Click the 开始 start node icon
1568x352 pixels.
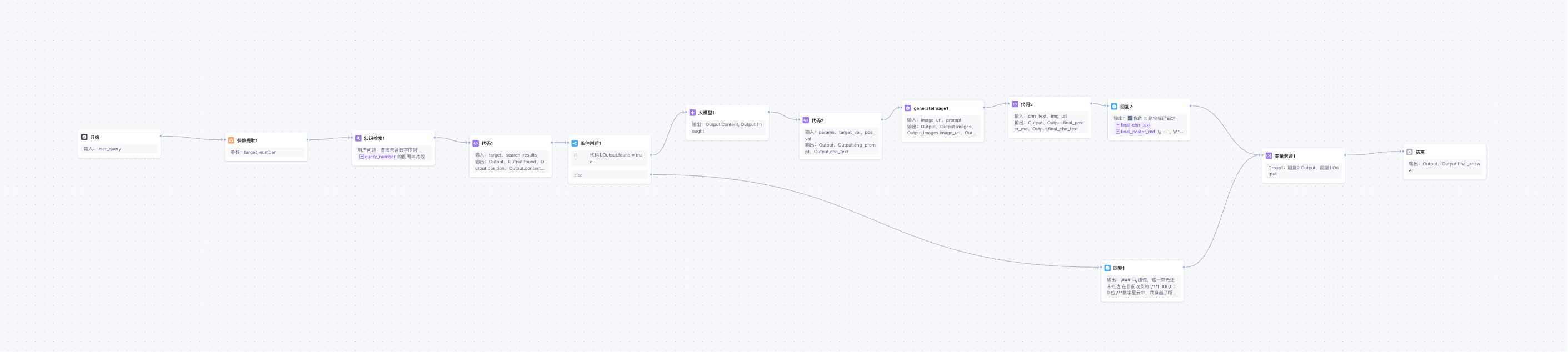[x=84, y=137]
